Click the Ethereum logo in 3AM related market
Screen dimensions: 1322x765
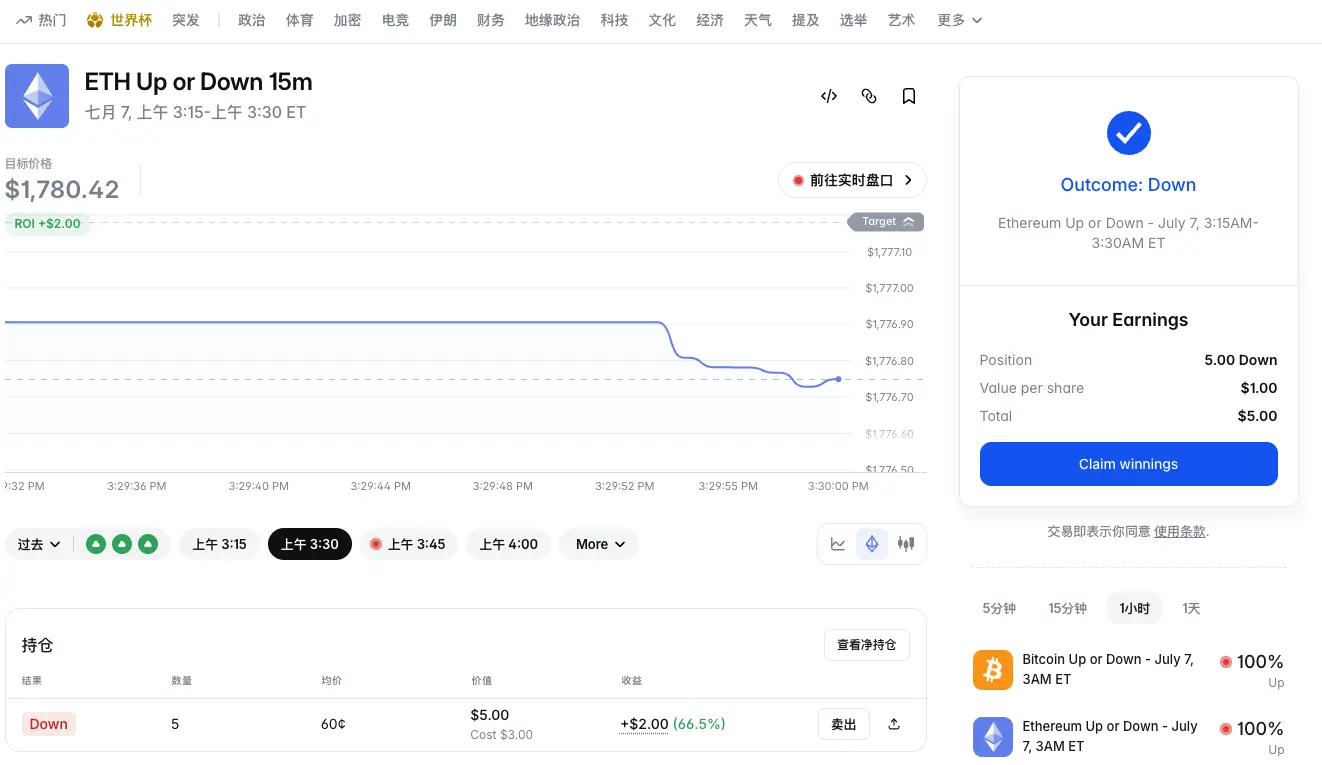pos(993,737)
